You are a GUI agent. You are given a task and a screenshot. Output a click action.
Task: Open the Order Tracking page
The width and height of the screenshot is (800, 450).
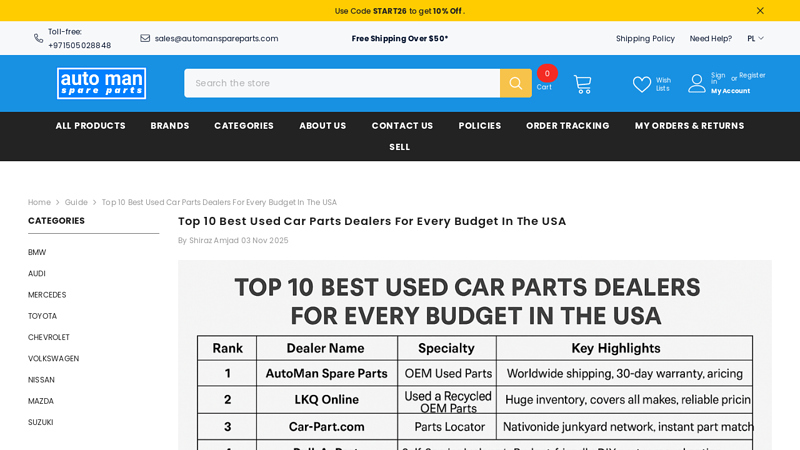click(567, 126)
